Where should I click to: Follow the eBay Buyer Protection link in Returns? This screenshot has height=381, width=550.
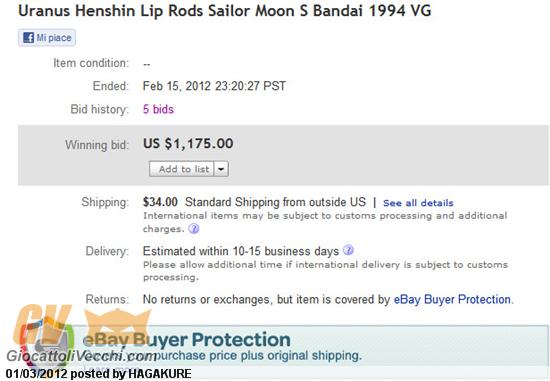pos(452,299)
